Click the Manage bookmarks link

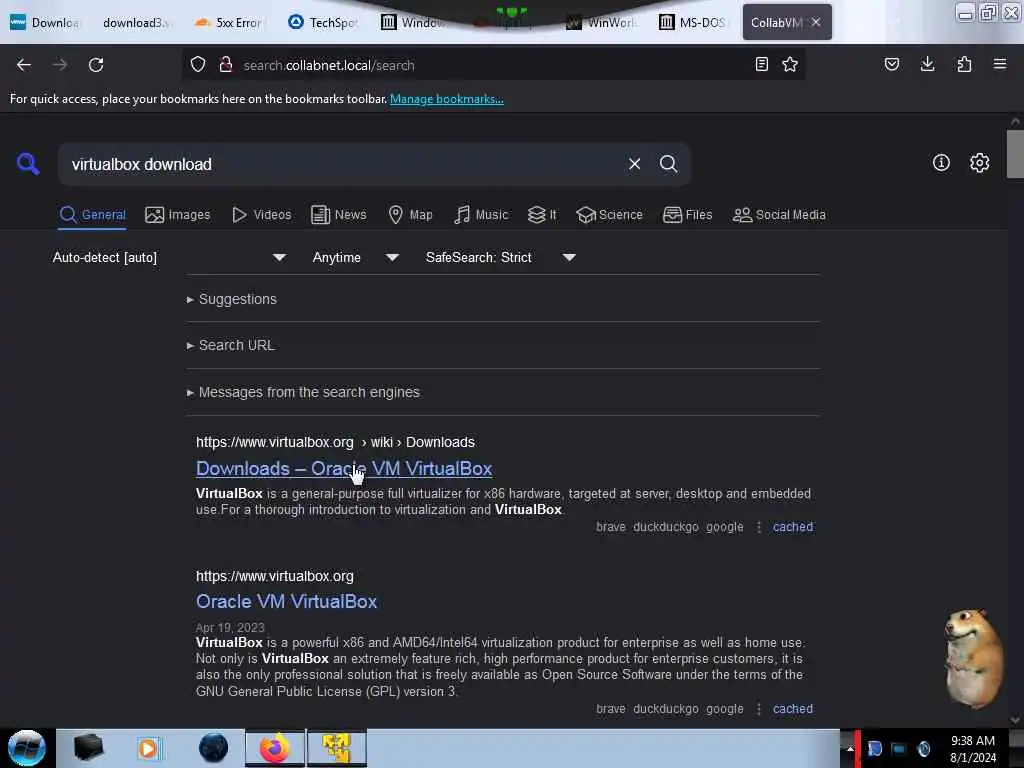click(x=447, y=99)
